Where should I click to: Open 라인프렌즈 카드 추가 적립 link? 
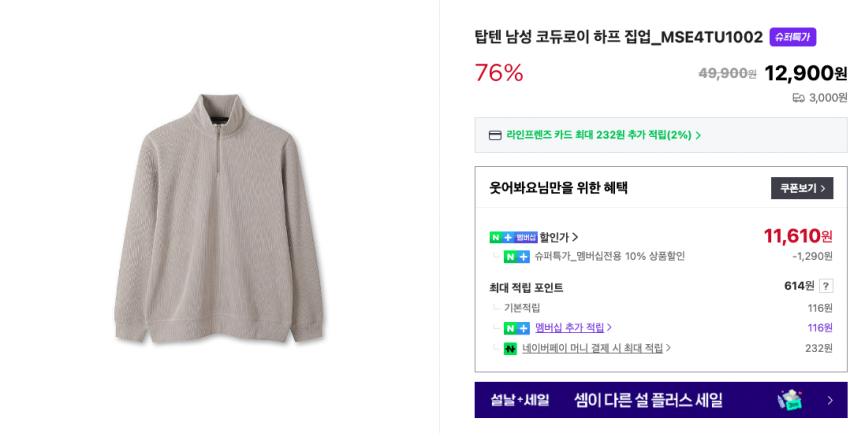[x=598, y=135]
